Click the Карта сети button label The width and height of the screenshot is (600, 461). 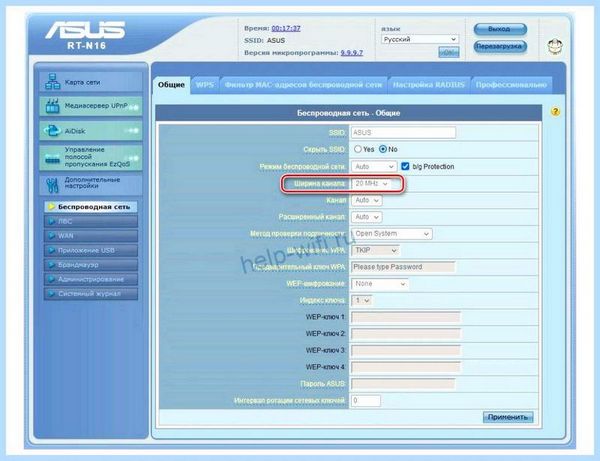point(82,82)
